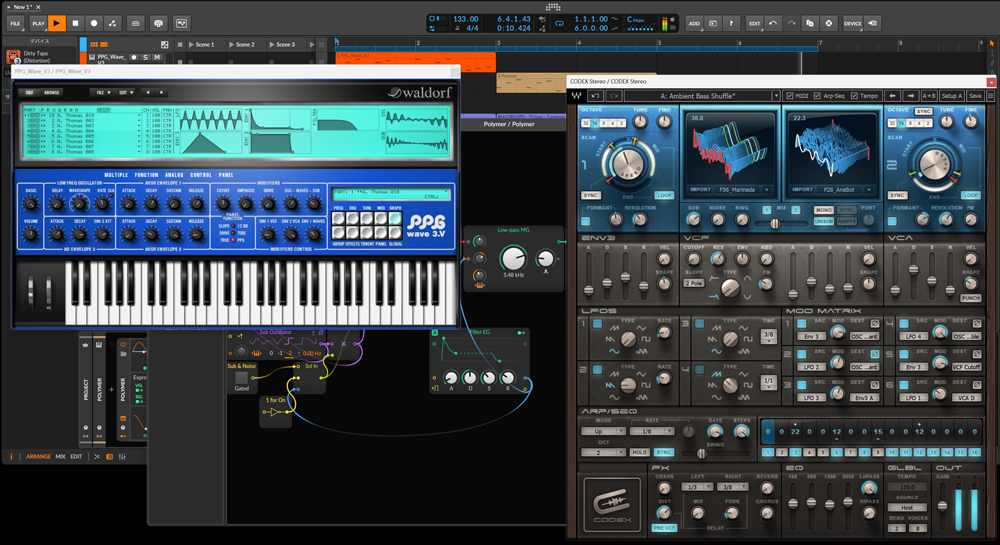Open the FILE menu in Bitwig

[15, 24]
